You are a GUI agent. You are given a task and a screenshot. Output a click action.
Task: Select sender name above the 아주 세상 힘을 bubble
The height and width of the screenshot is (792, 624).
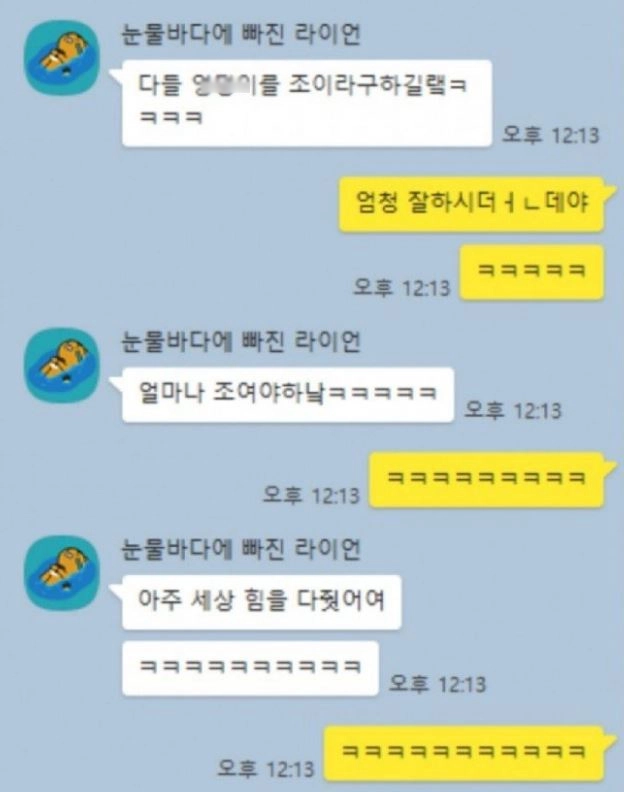click(241, 549)
